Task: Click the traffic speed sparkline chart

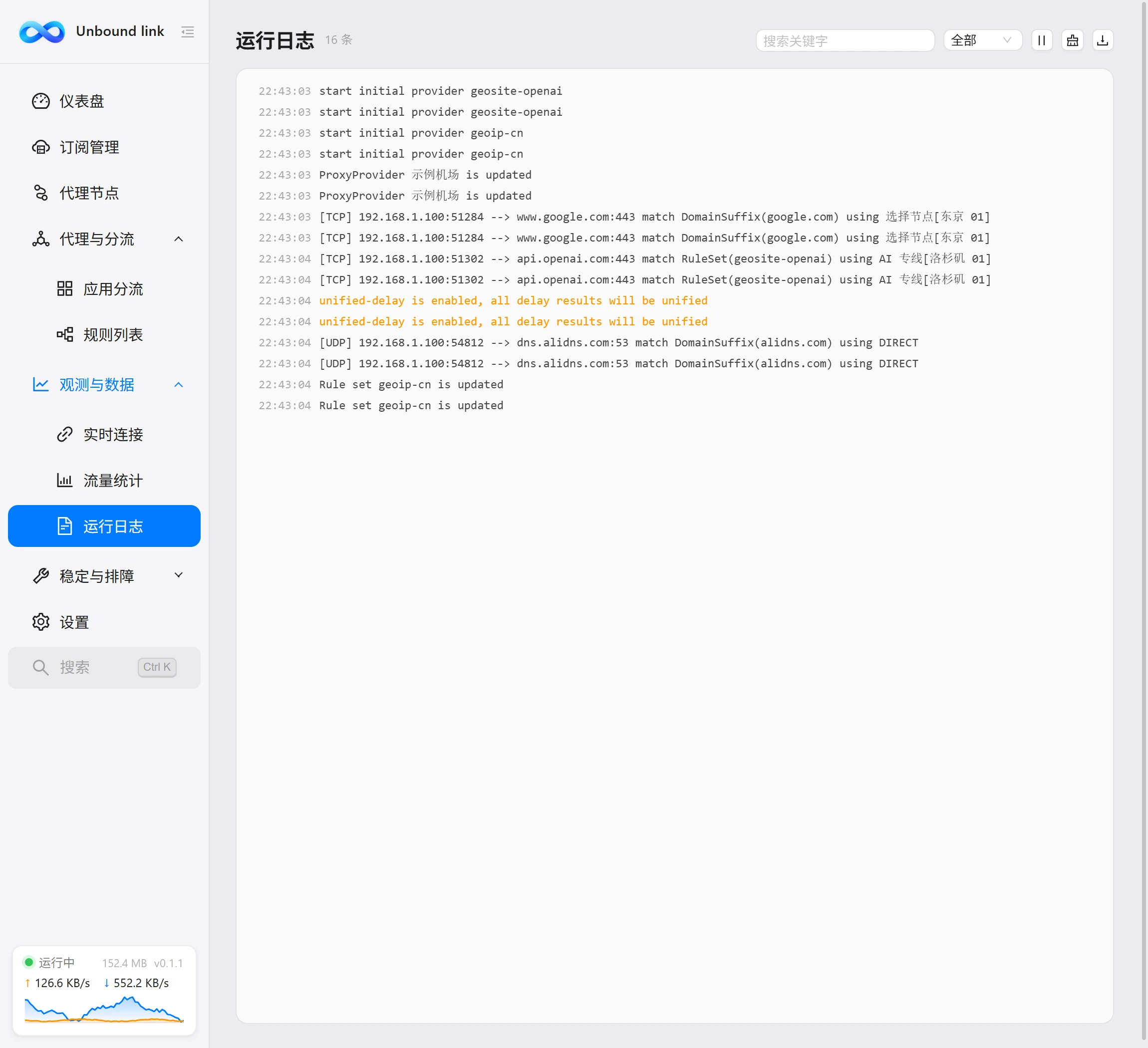Action: 104,1009
